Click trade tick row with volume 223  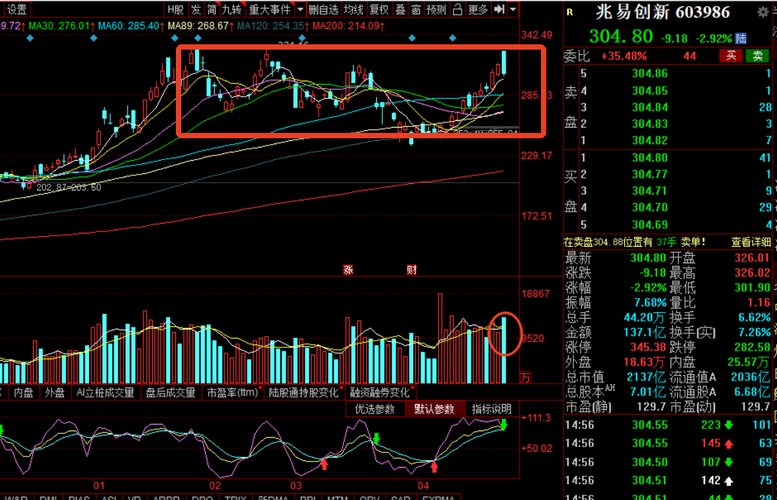coord(668,425)
